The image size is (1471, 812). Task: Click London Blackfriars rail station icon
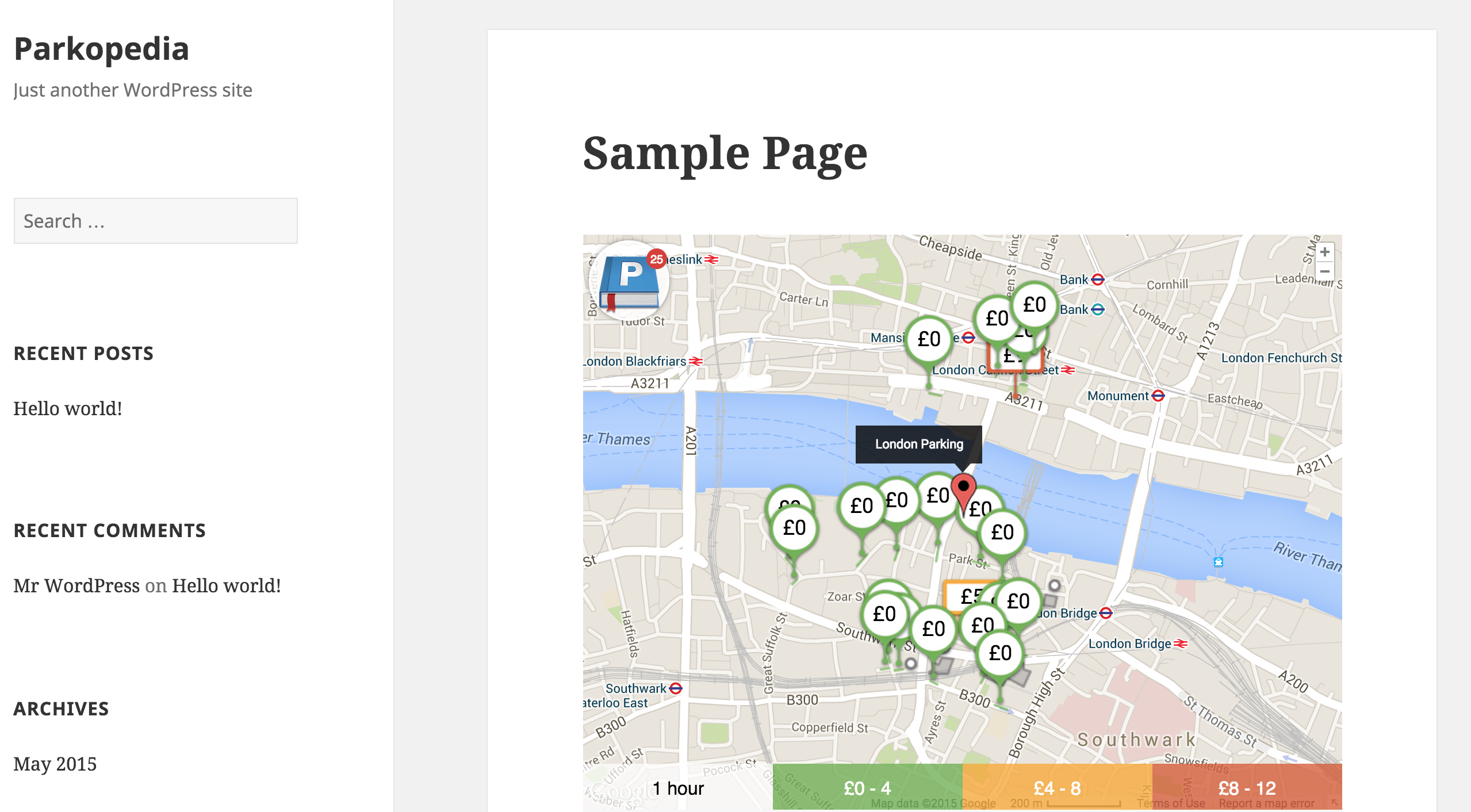pyautogui.click(x=696, y=361)
